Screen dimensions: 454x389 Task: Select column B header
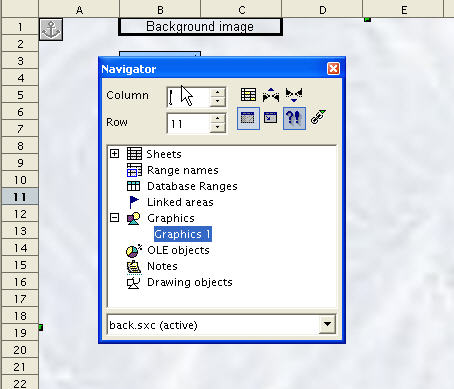[x=160, y=9]
